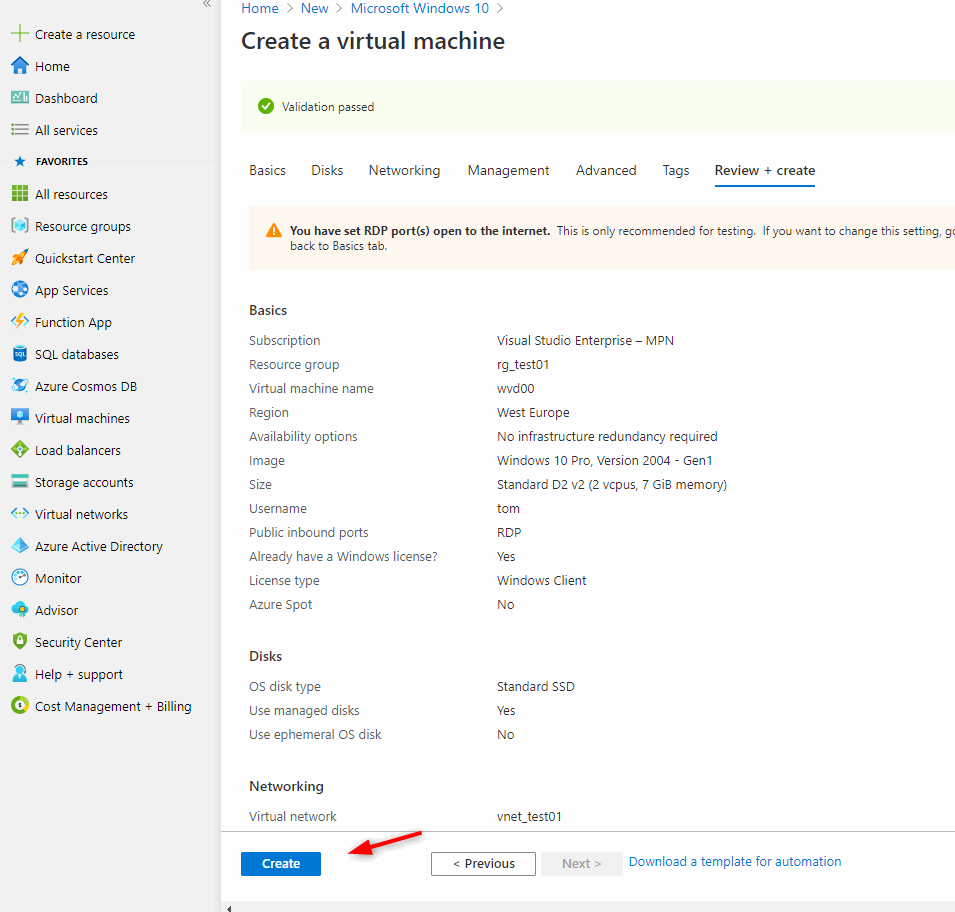Click the FAVORITES star icon
The height and width of the screenshot is (912, 955).
pyautogui.click(x=20, y=161)
